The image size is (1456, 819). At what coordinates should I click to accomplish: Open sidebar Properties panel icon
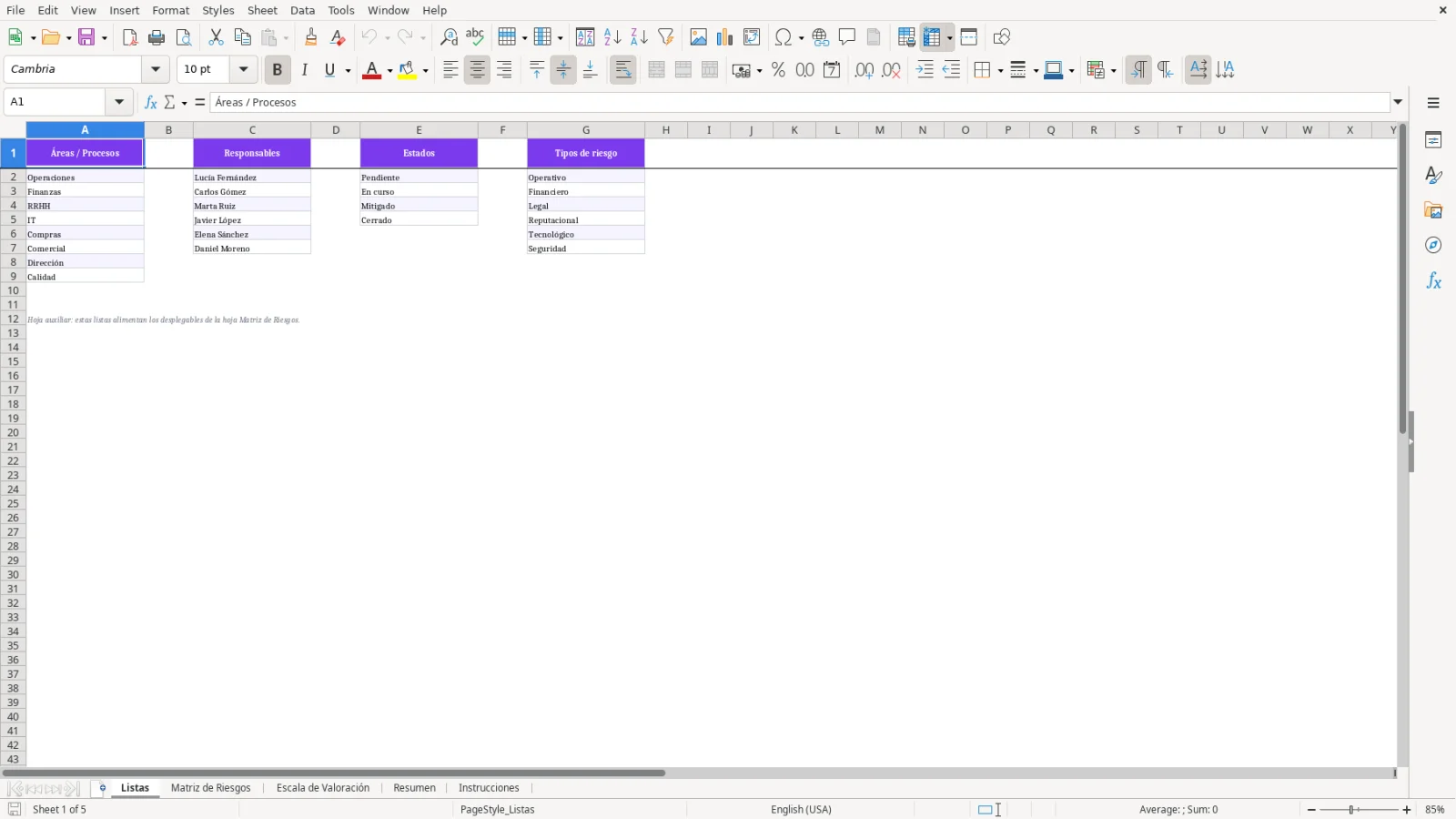pos(1433,140)
